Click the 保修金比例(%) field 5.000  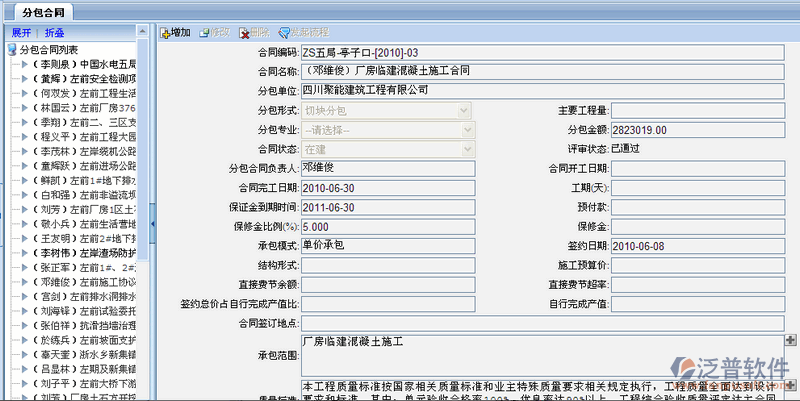388,227
